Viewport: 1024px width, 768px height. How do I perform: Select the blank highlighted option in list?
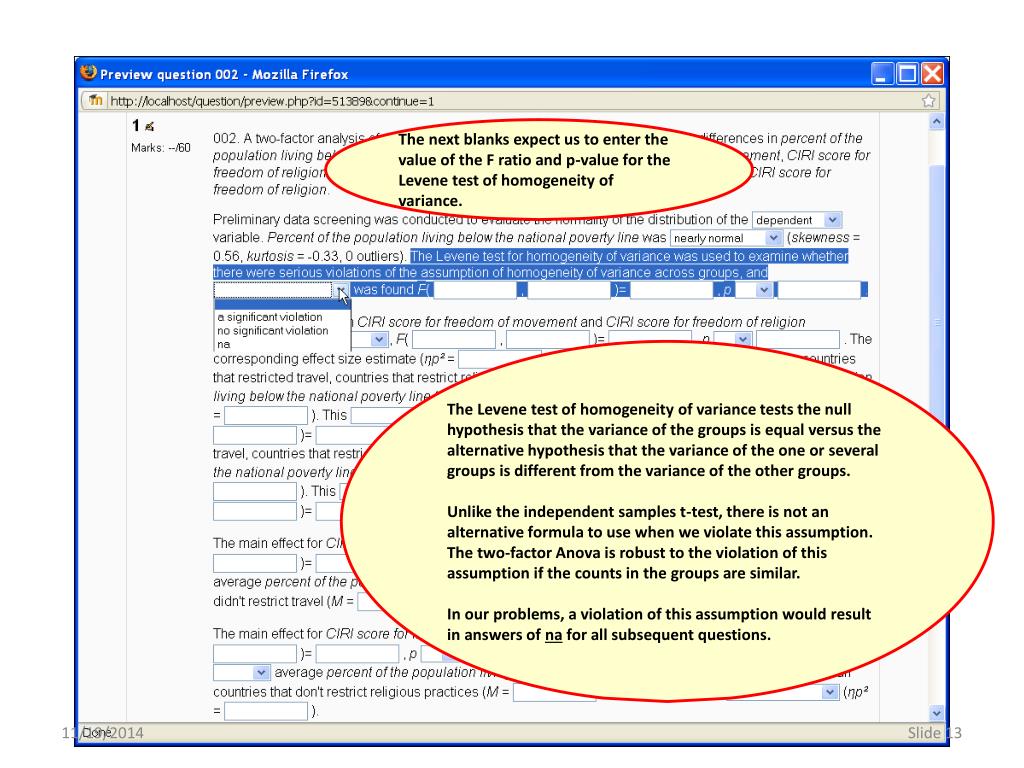coord(282,304)
